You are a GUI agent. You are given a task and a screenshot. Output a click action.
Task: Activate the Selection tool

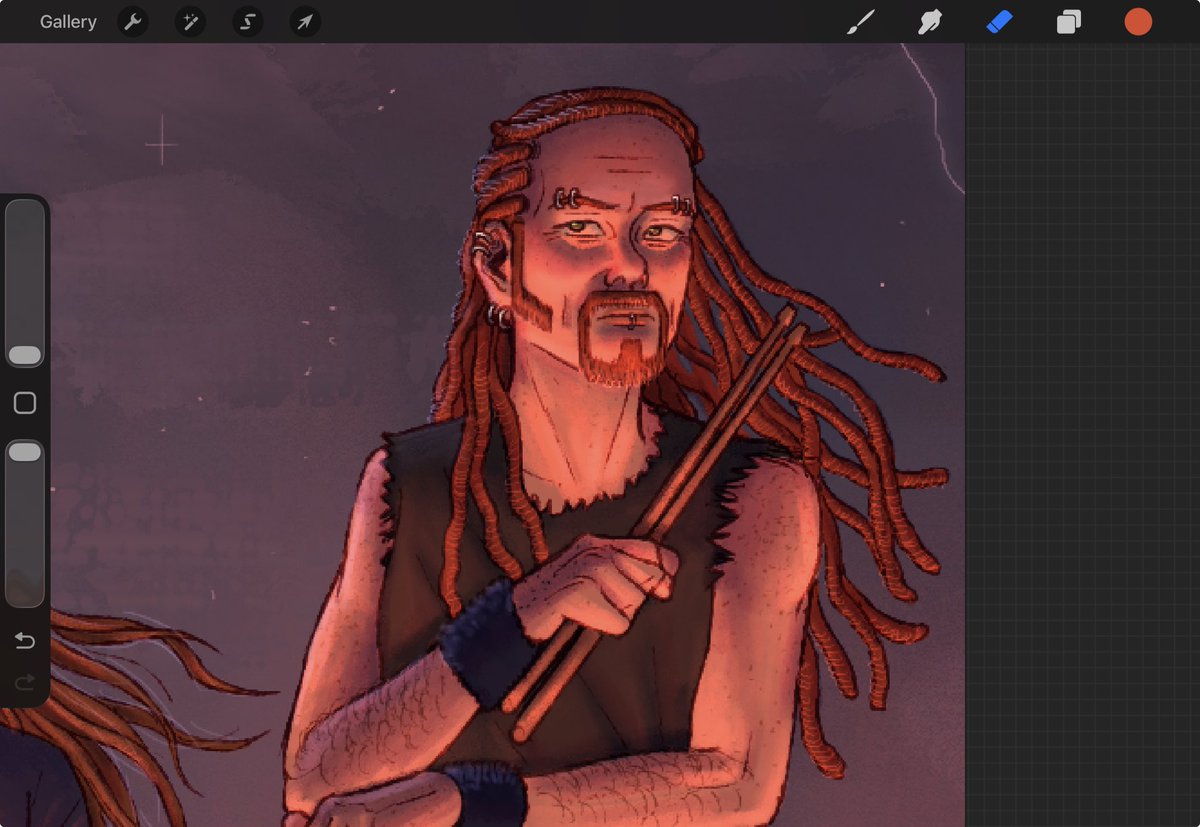coord(248,22)
